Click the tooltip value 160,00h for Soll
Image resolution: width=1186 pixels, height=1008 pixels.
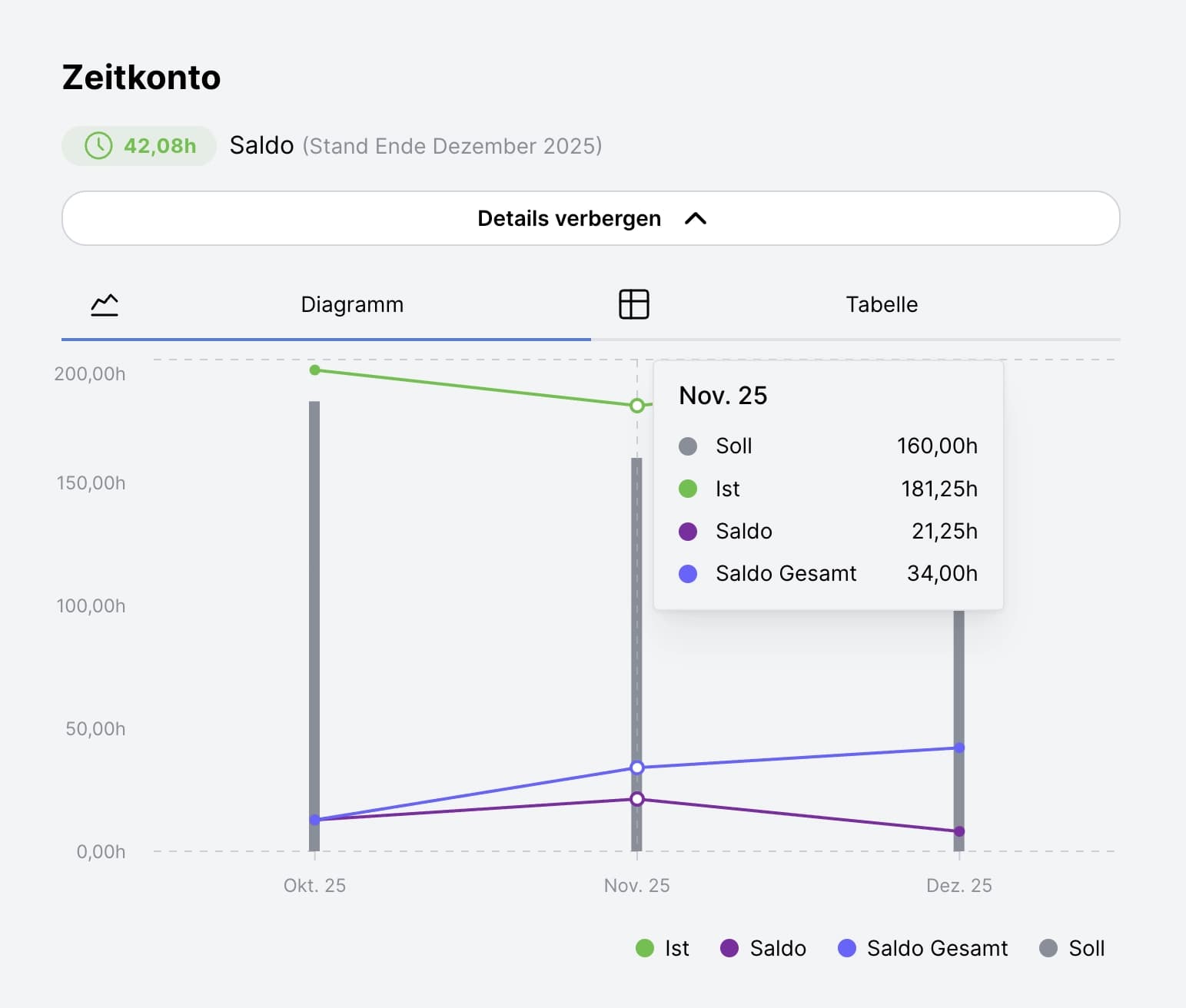938,446
